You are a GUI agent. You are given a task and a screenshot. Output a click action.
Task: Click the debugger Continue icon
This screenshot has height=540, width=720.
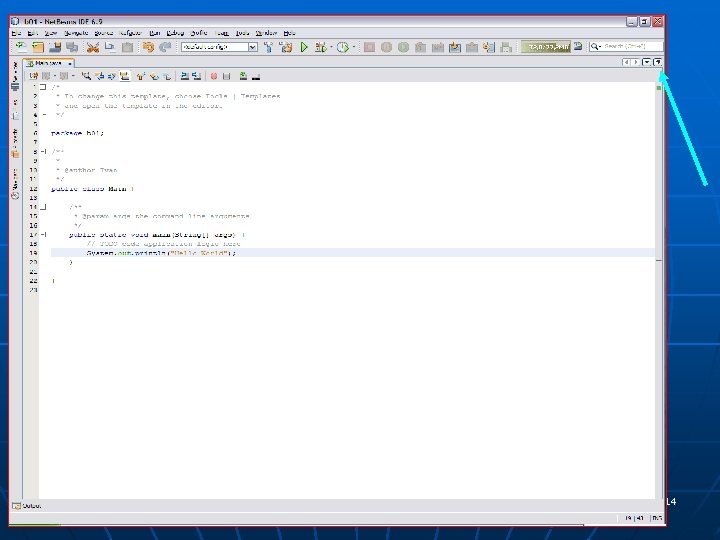tap(403, 47)
